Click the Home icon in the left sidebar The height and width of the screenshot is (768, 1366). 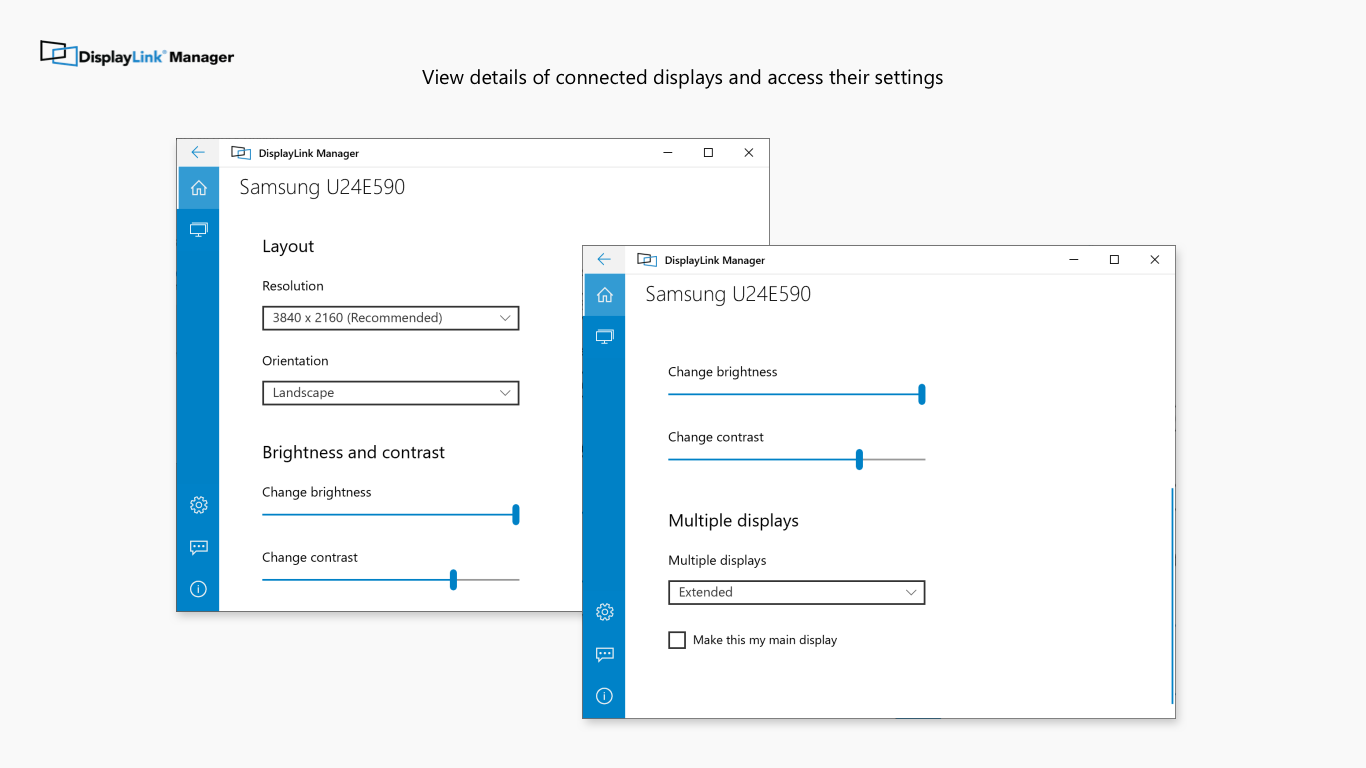click(604, 294)
